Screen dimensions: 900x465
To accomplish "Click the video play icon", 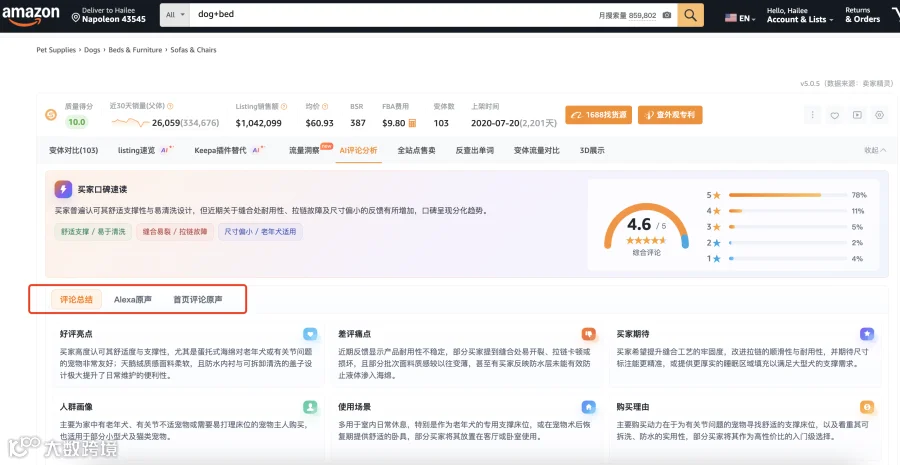I will (x=857, y=115).
